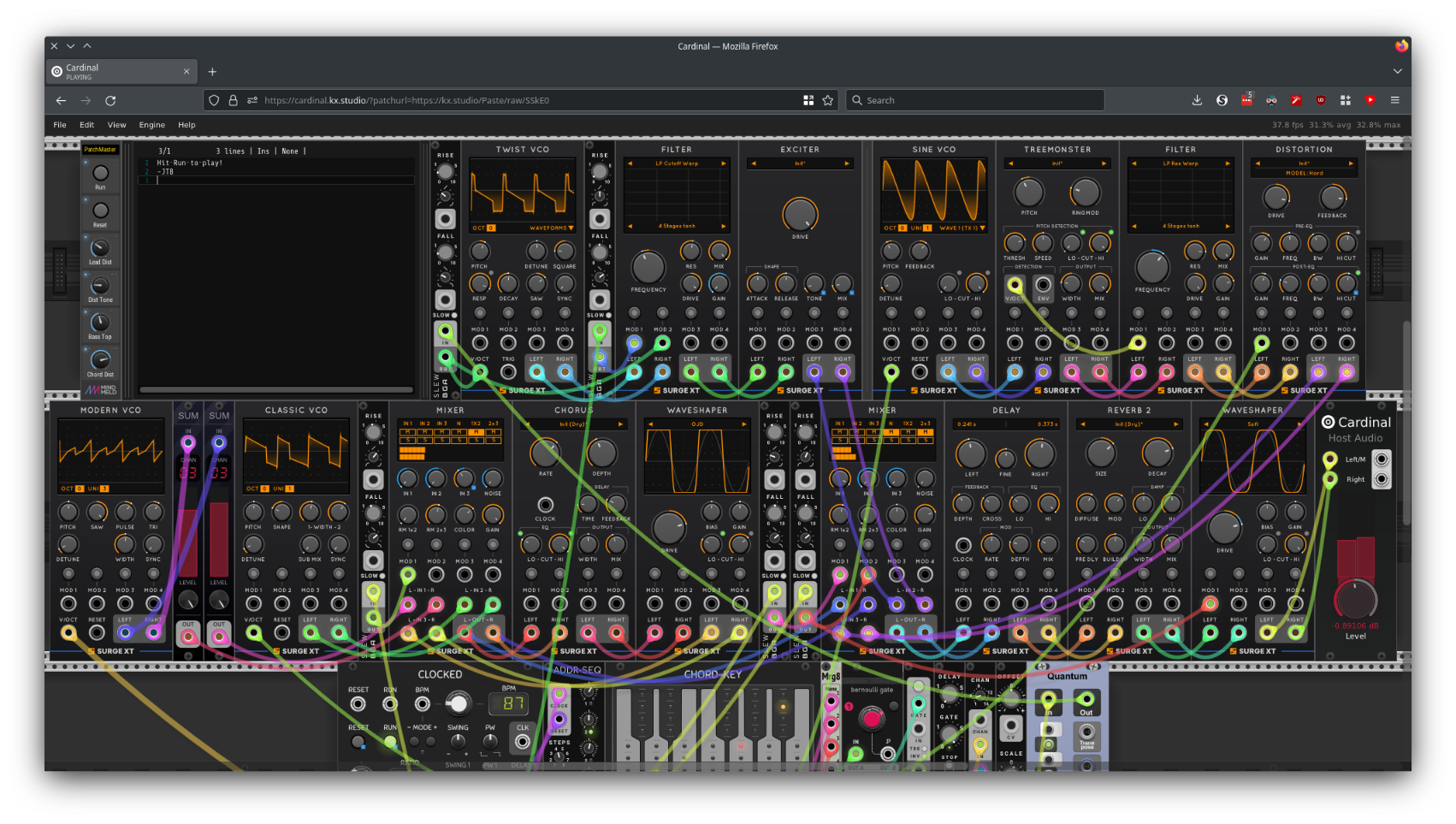The image size is (1456, 824).
Task: Click the Firefox Search field
Action: pyautogui.click(x=975, y=100)
